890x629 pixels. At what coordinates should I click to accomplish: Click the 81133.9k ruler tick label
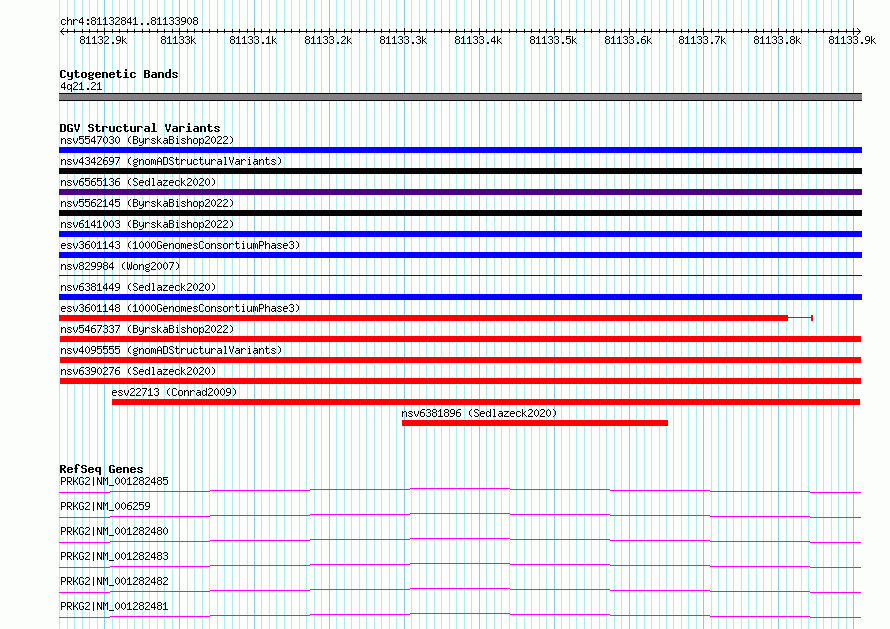(x=852, y=40)
